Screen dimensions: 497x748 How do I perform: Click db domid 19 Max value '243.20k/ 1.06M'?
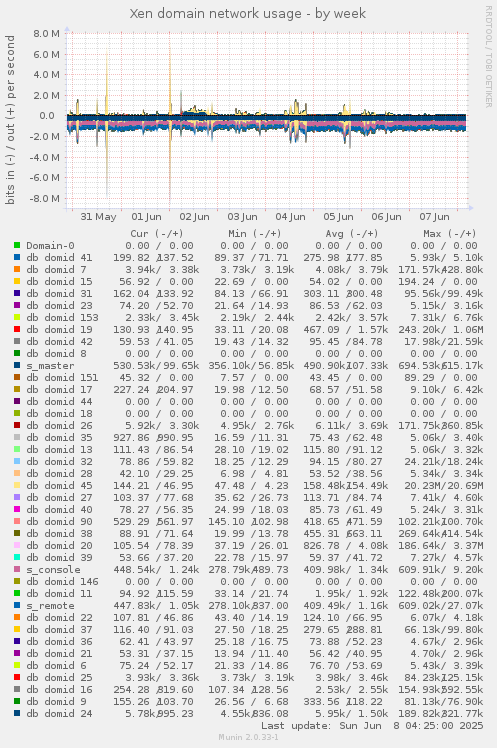point(441,330)
